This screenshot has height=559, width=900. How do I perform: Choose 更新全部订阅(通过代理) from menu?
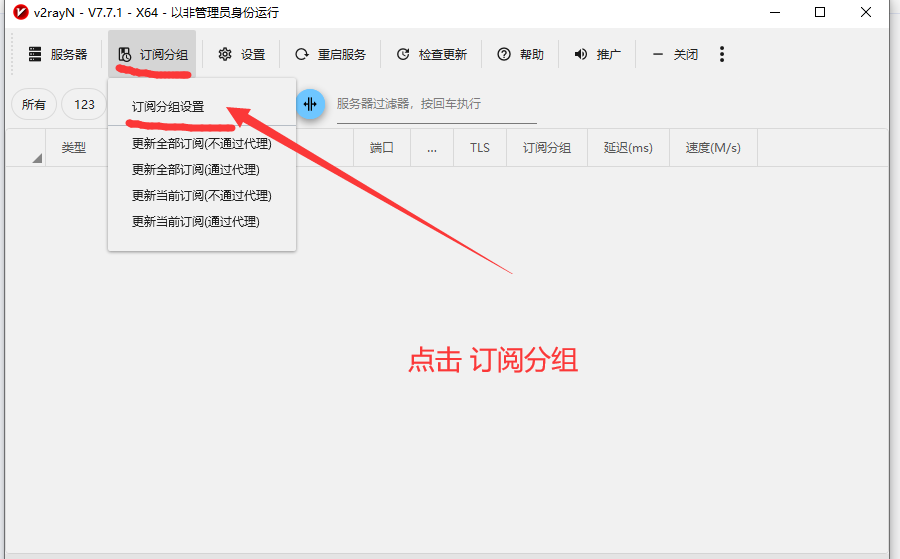[x=195, y=170]
